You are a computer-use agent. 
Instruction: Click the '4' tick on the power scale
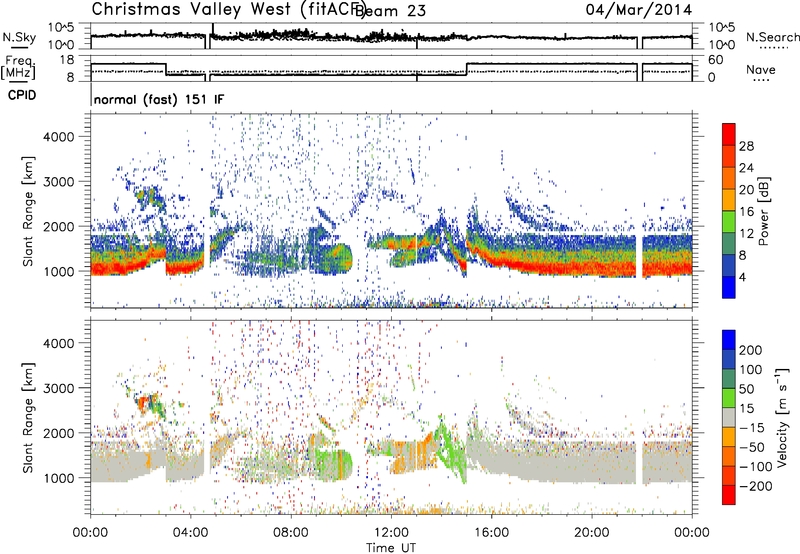pos(742,278)
